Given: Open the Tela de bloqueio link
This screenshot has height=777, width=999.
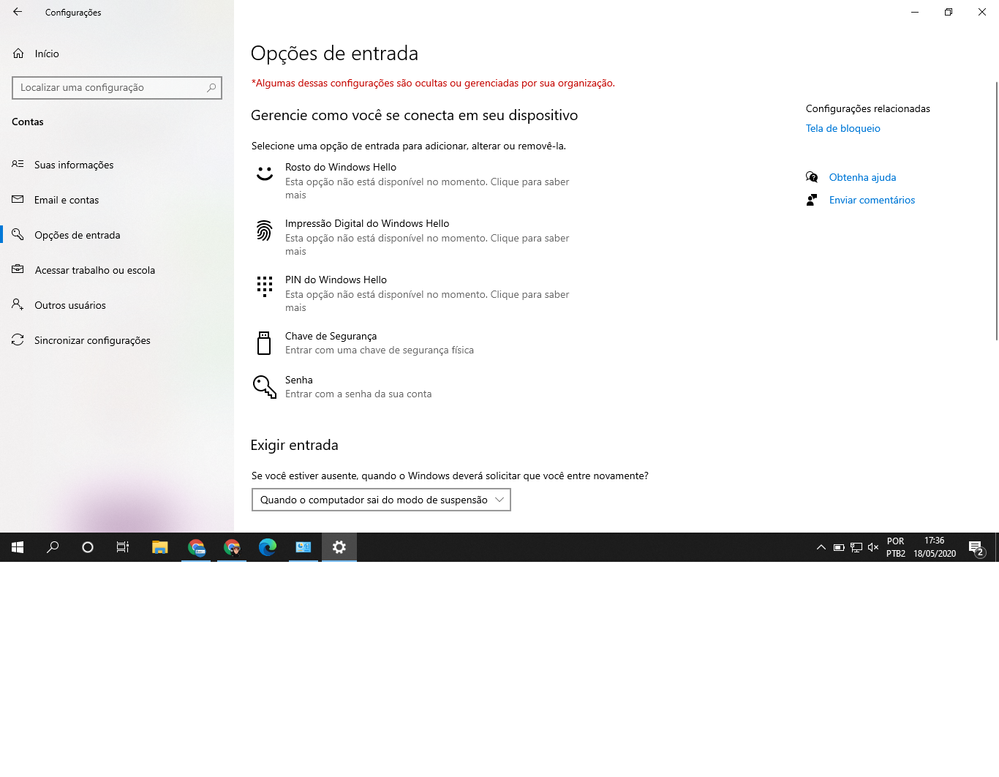Looking at the screenshot, I should 843,128.
